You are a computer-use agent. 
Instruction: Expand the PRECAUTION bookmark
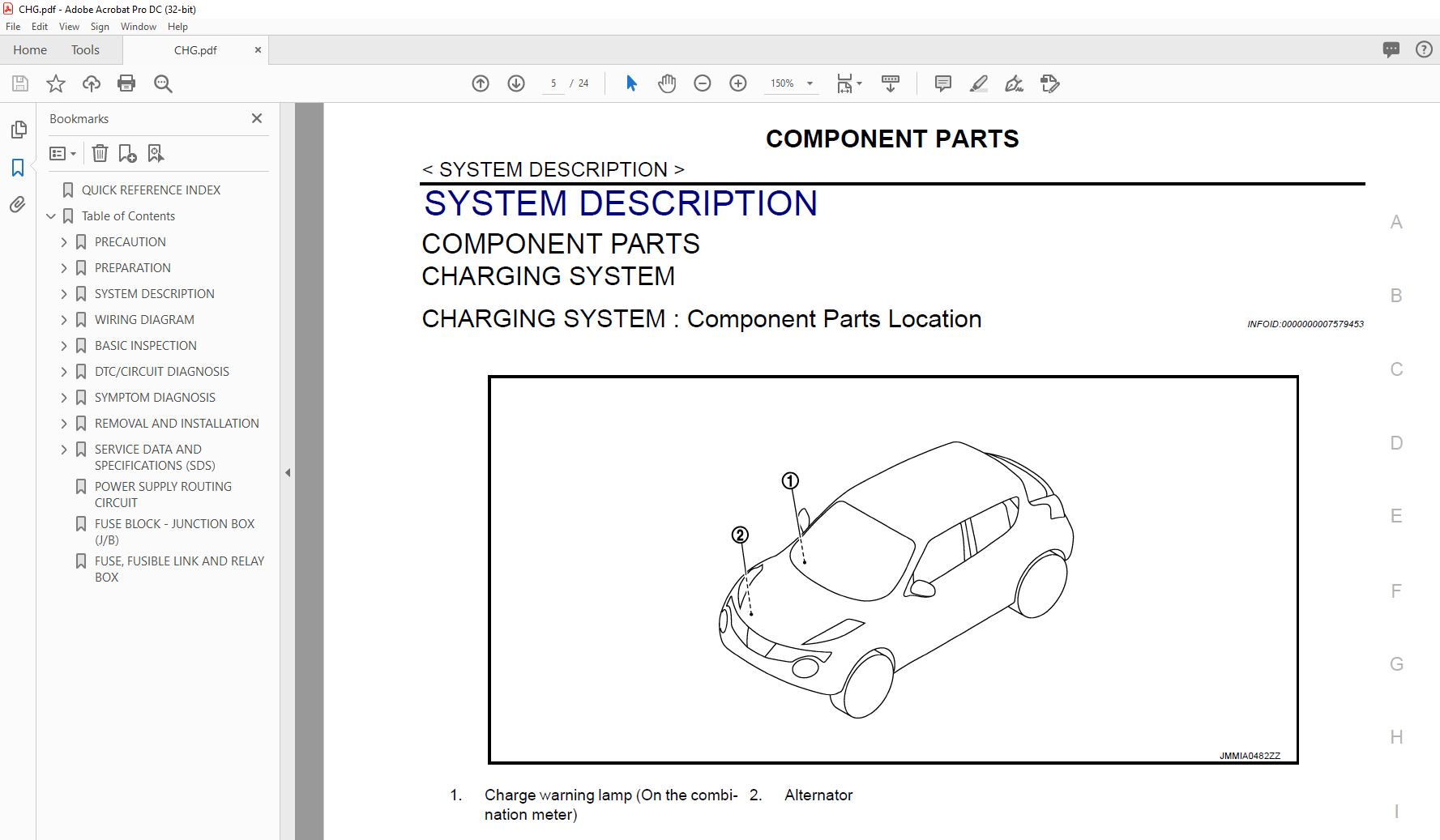[x=64, y=242]
